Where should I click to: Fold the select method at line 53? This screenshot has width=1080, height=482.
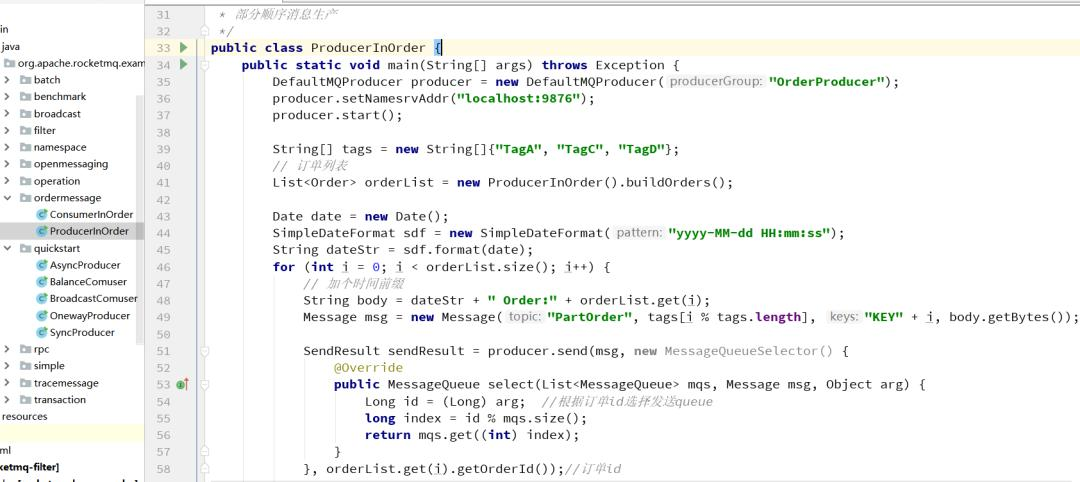pos(205,385)
